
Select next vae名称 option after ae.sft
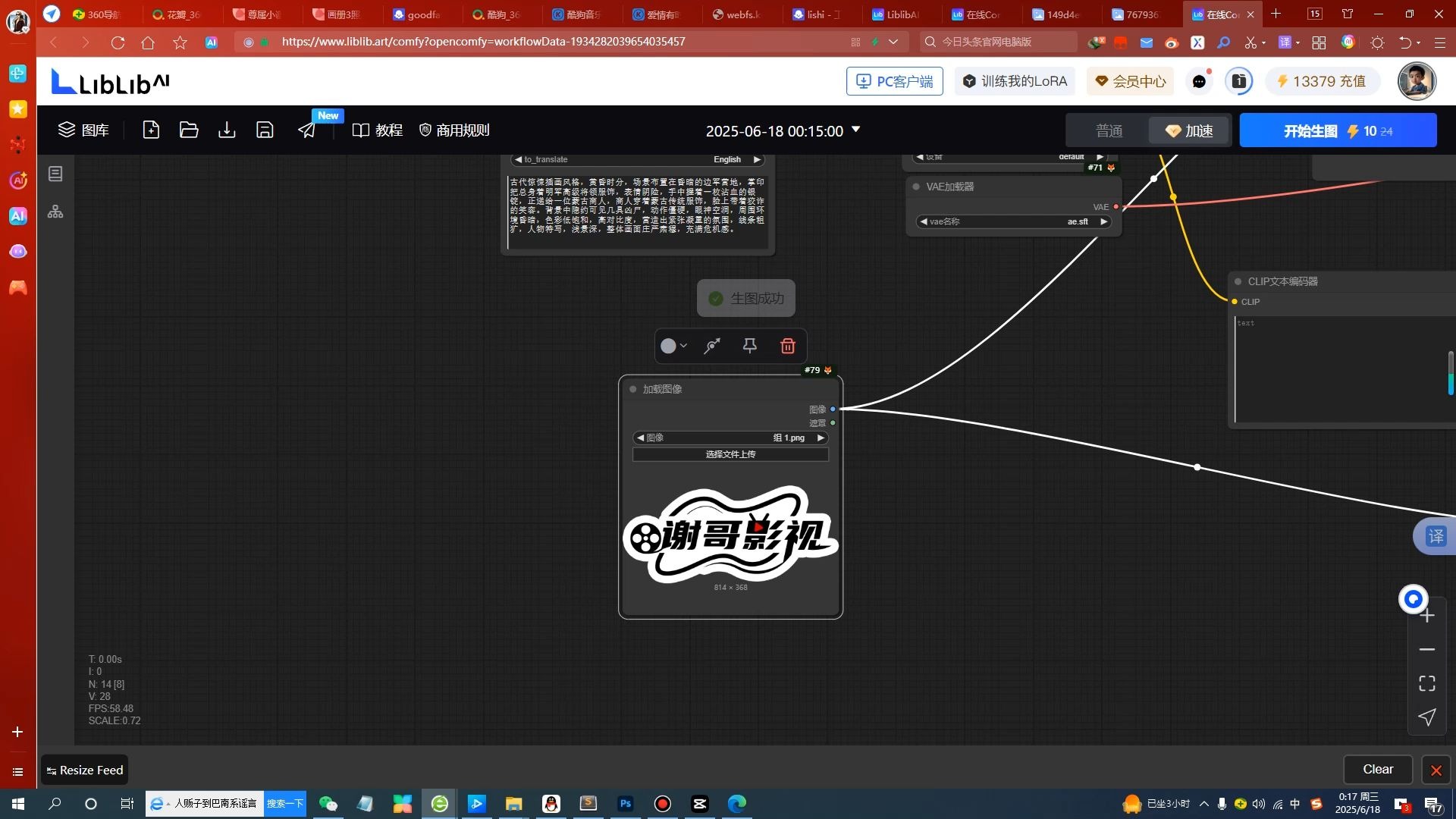(1104, 221)
